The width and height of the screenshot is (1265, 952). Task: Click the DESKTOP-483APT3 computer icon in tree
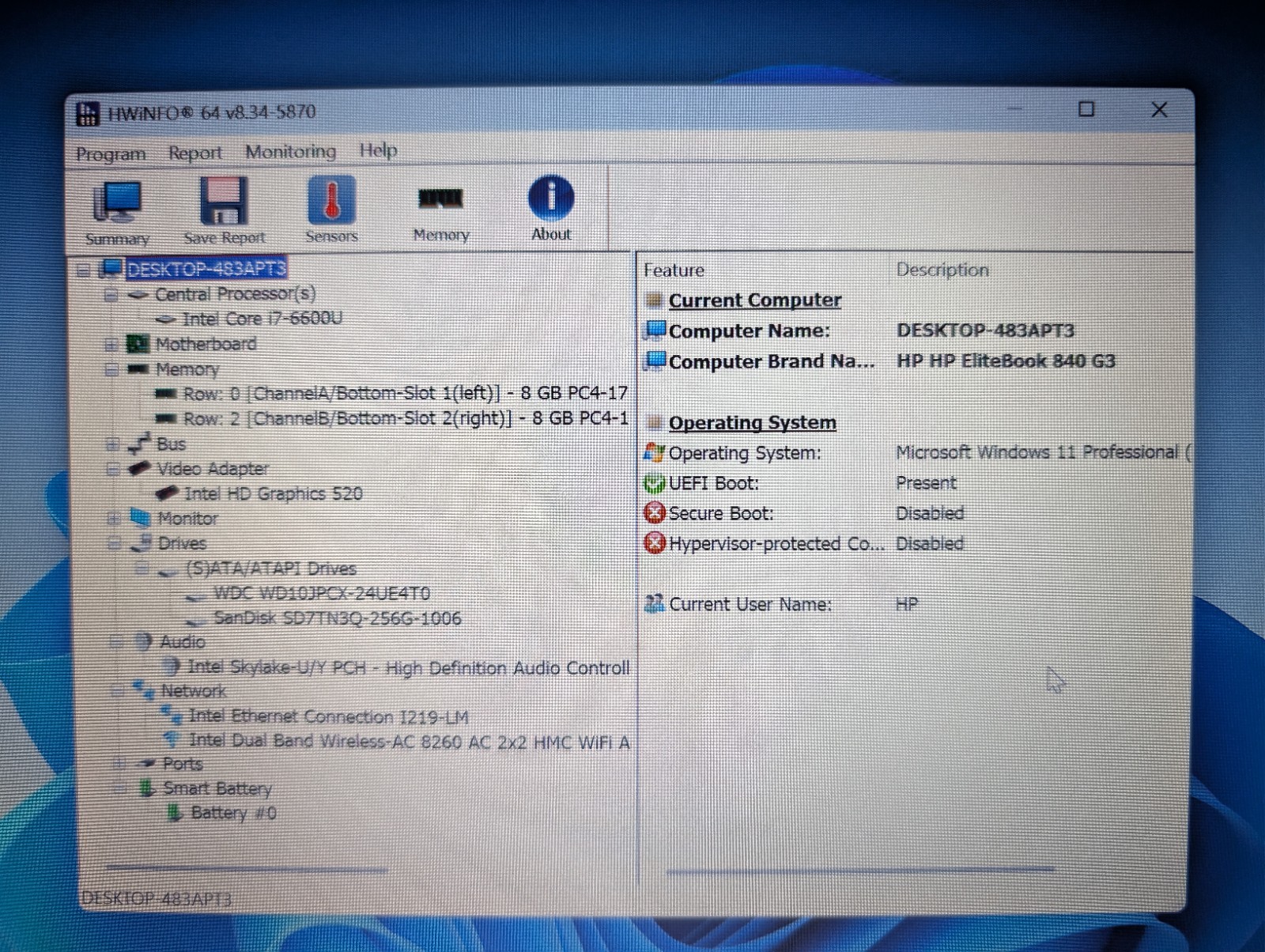point(111,269)
